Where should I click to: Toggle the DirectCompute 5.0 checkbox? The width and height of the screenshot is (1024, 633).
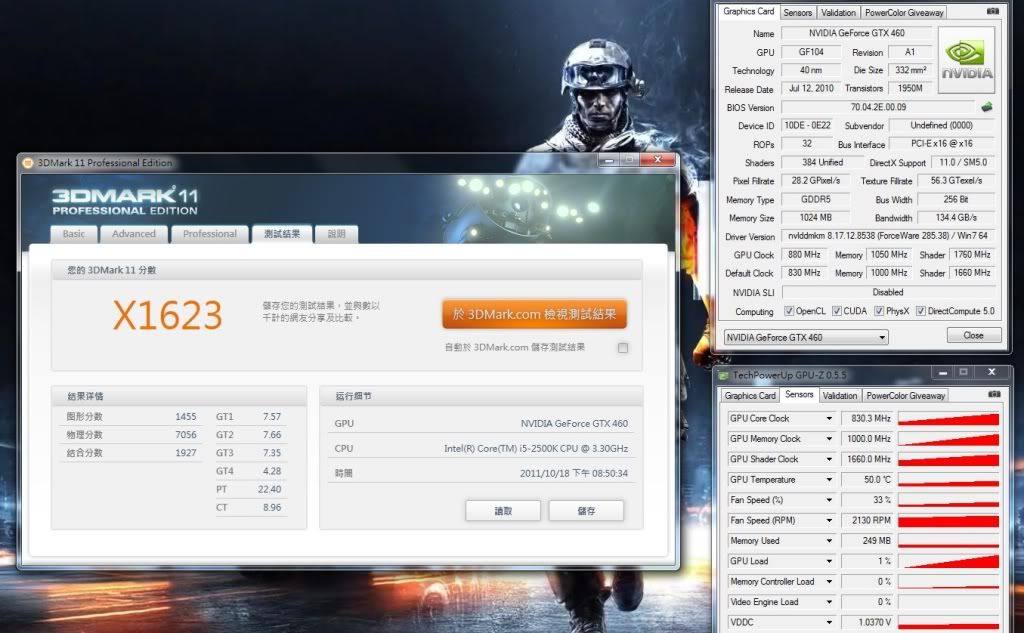[x=921, y=311]
